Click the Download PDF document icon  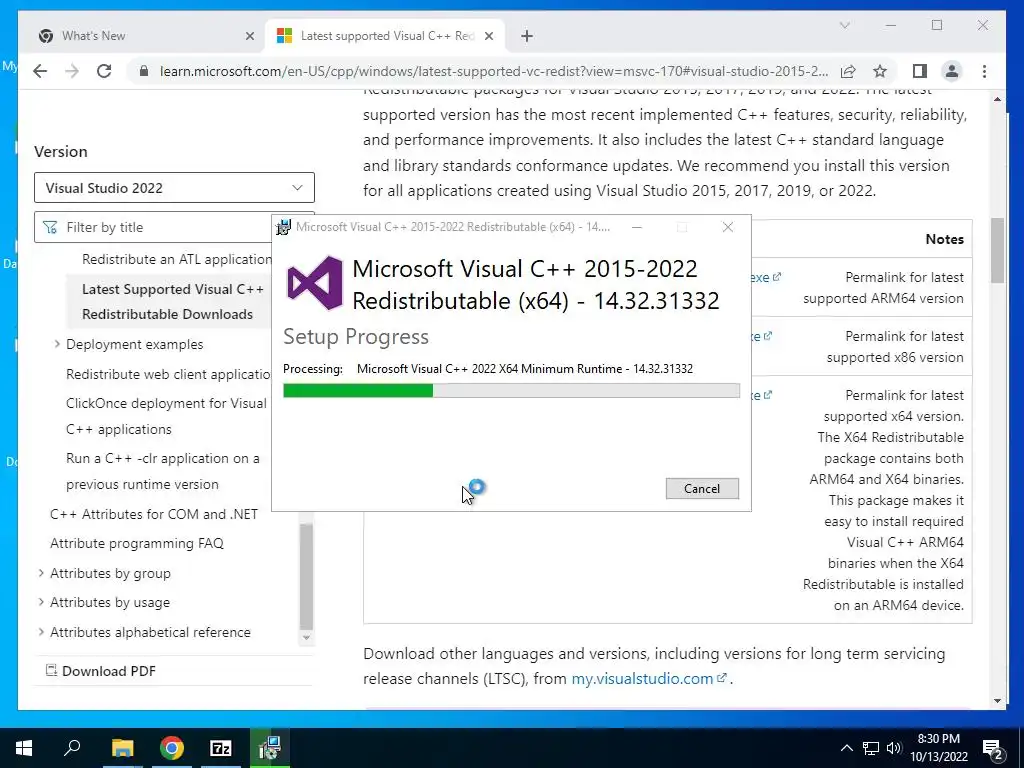point(51,670)
